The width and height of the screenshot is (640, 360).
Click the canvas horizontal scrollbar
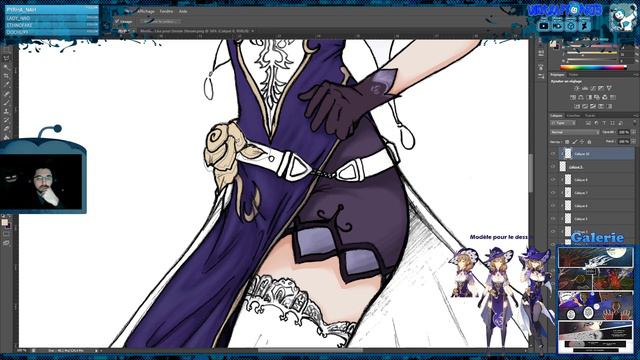pos(310,350)
